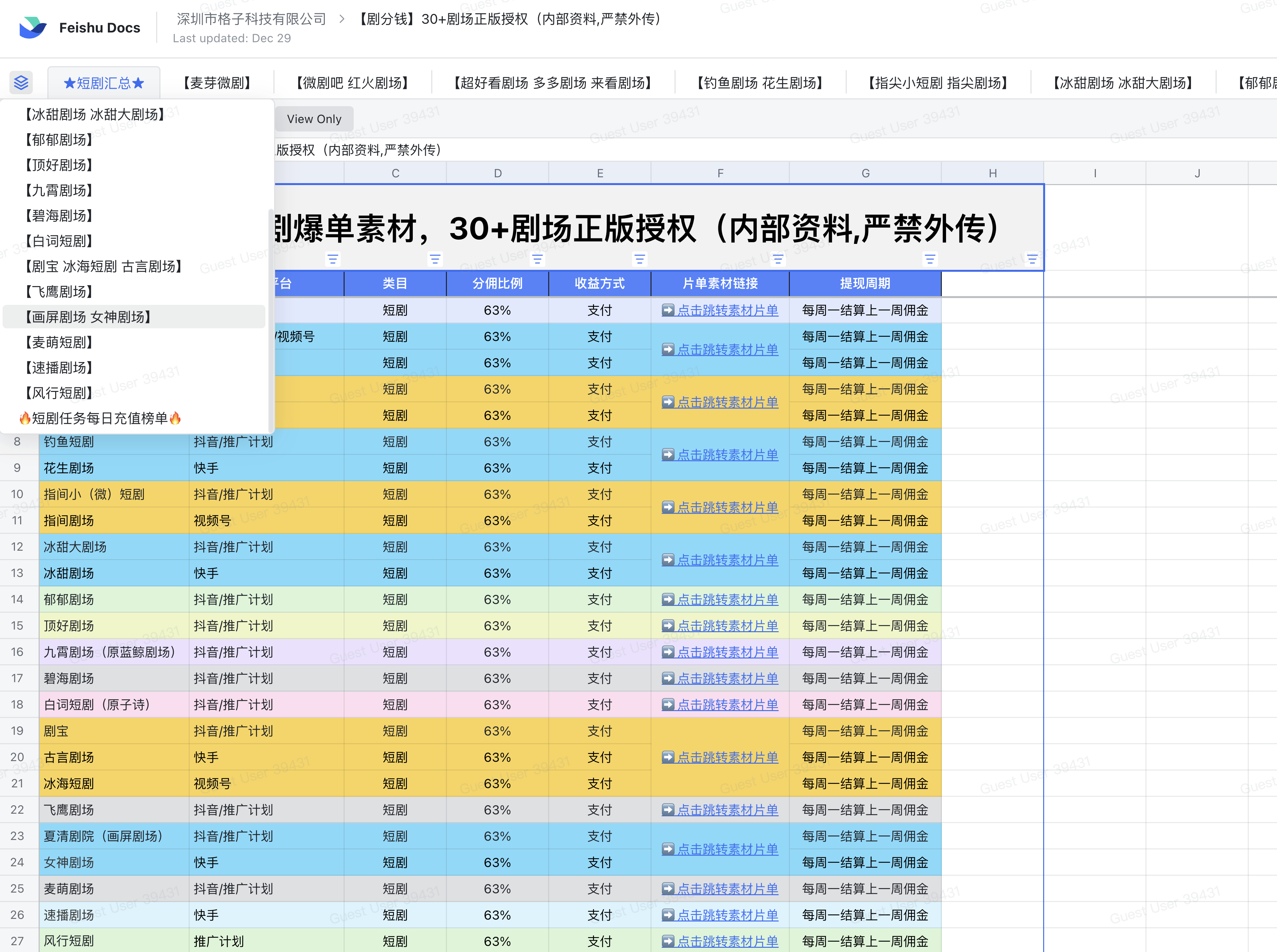Open the filter icon above the 类目 column
The width and height of the screenshot is (1277, 952).
tap(435, 259)
